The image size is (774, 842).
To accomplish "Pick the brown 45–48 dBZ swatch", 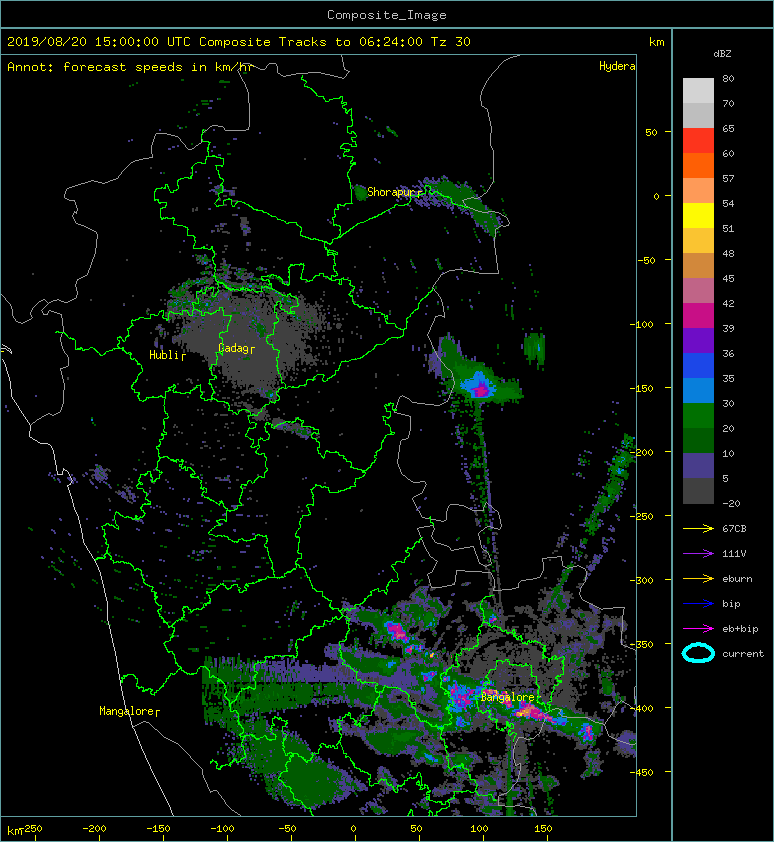I will tap(698, 266).
